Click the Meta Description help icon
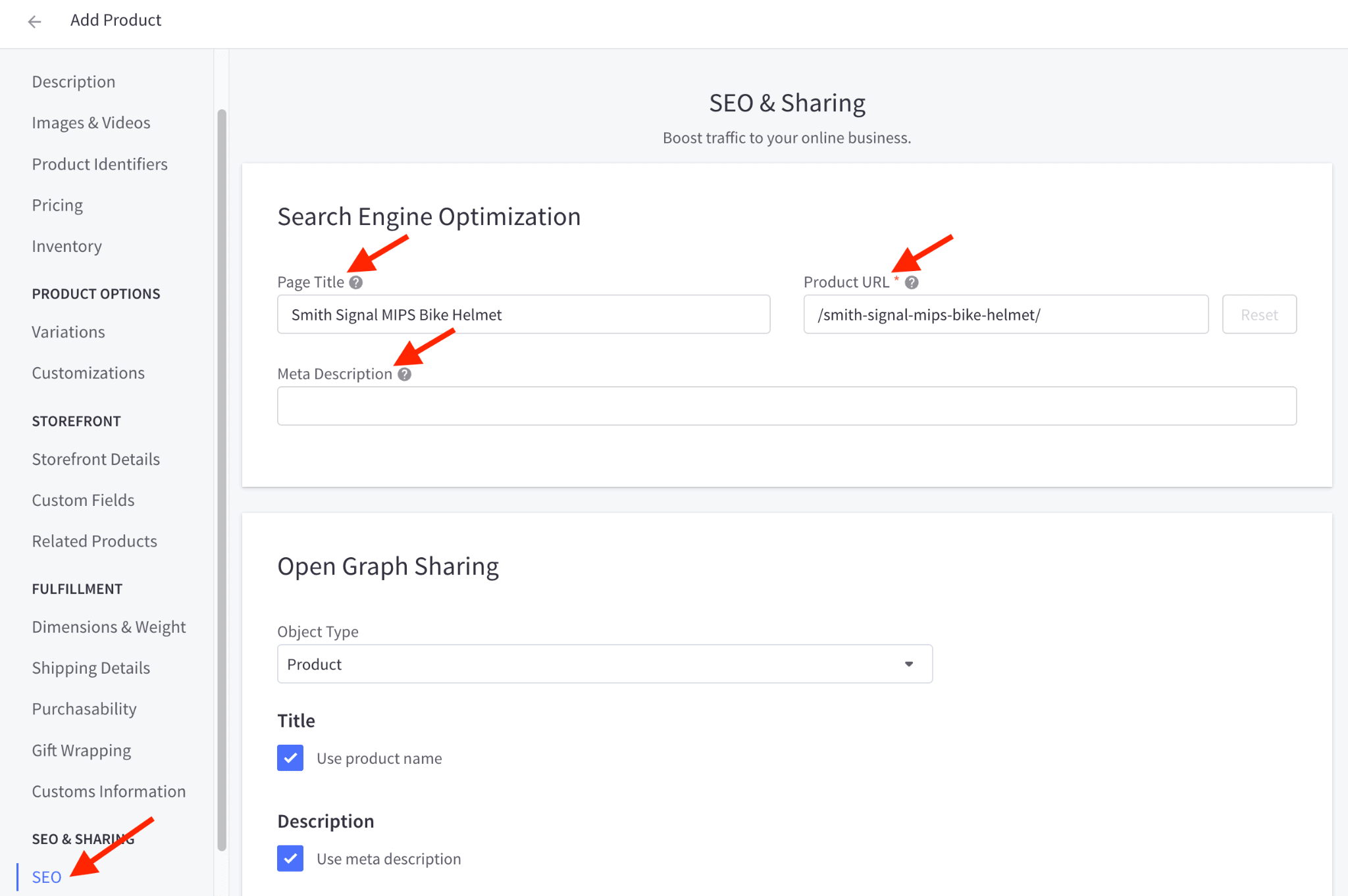This screenshot has width=1348, height=896. click(x=403, y=374)
